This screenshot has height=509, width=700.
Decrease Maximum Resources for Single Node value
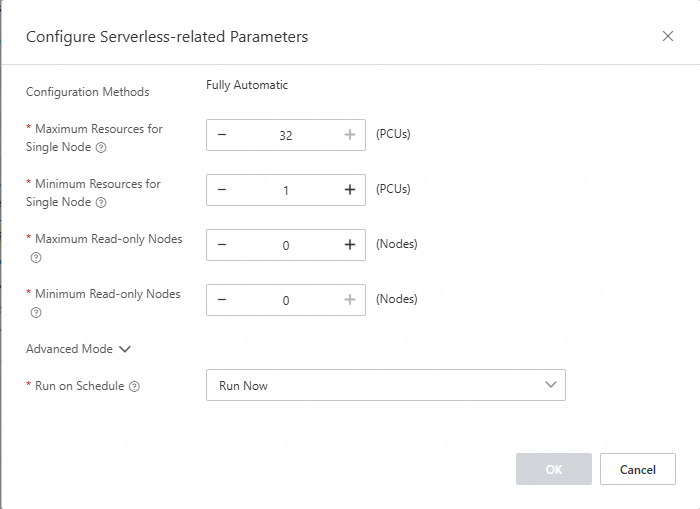point(222,135)
